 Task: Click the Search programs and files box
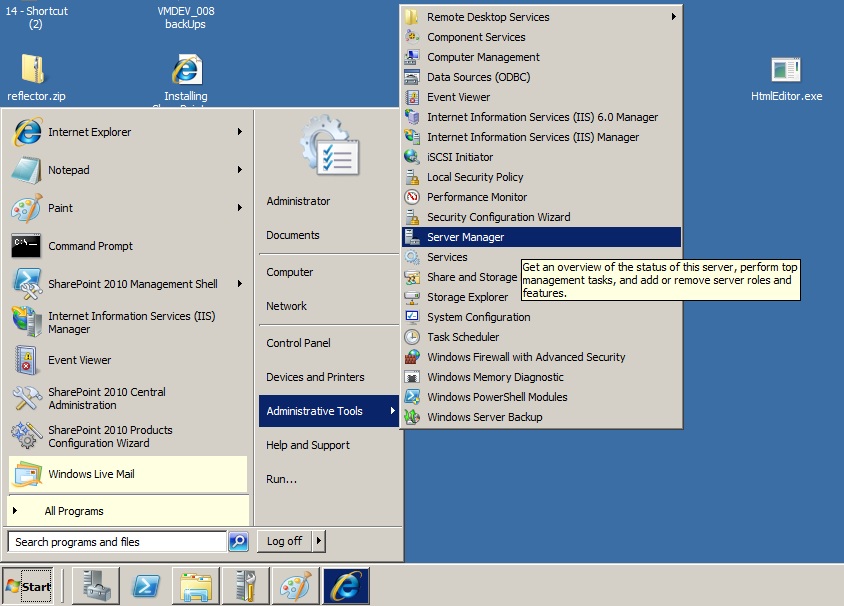pos(117,541)
